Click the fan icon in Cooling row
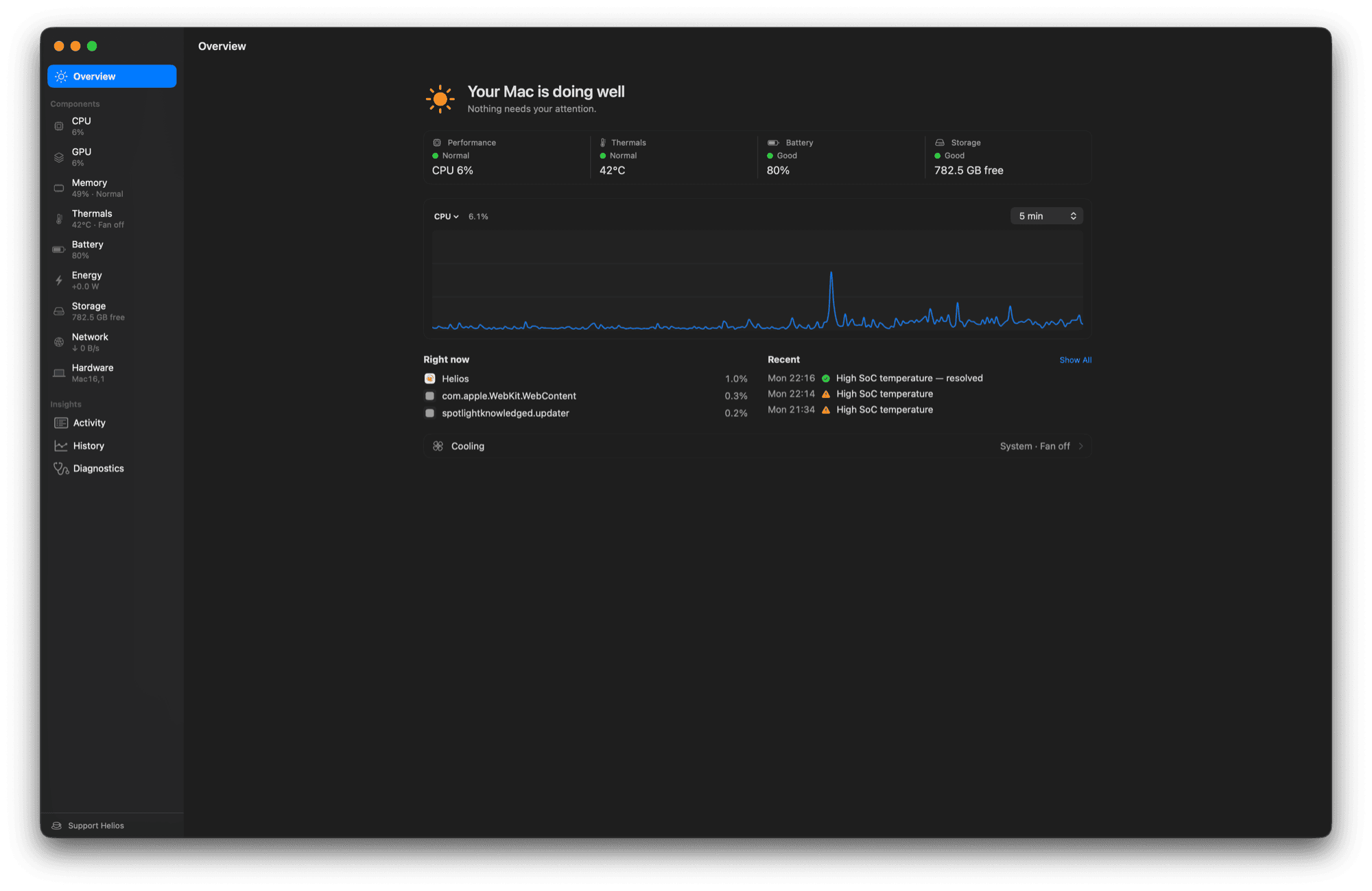 pyautogui.click(x=438, y=447)
